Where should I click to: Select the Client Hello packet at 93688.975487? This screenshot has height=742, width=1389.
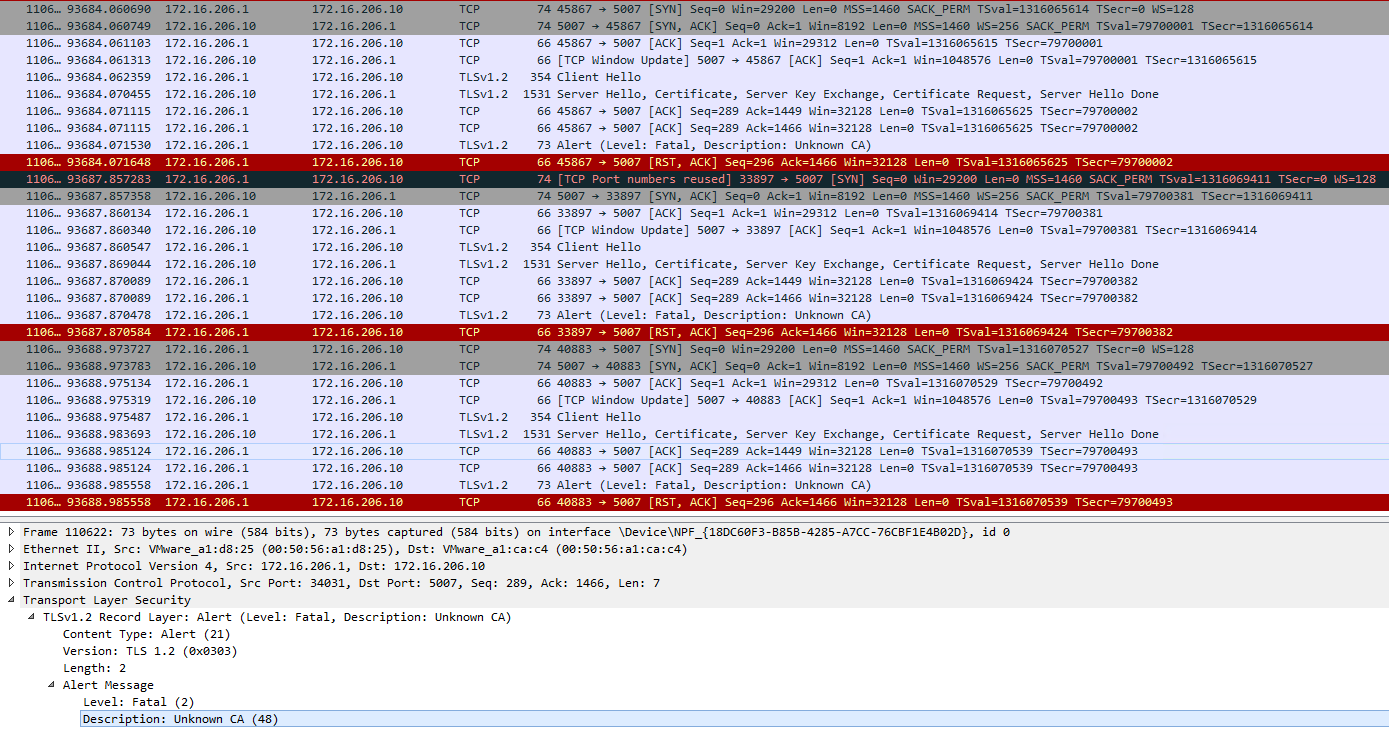point(694,417)
